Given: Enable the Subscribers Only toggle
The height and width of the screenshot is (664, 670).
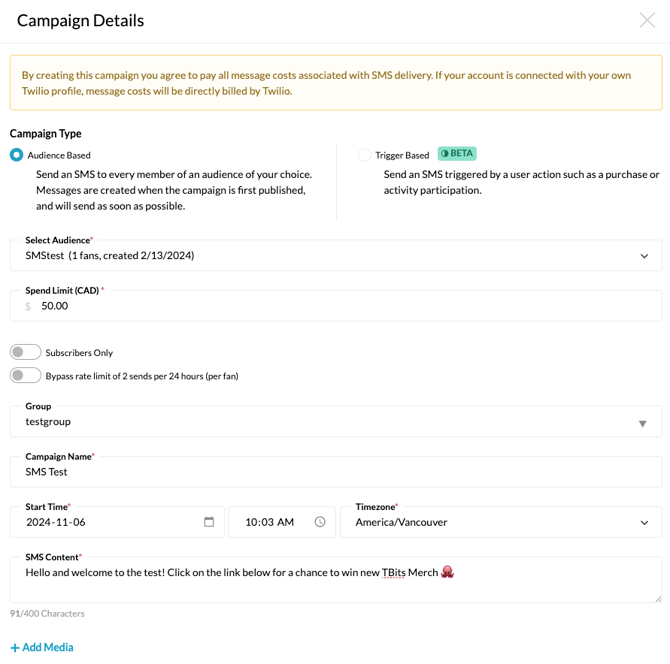Looking at the screenshot, I should click(x=26, y=352).
